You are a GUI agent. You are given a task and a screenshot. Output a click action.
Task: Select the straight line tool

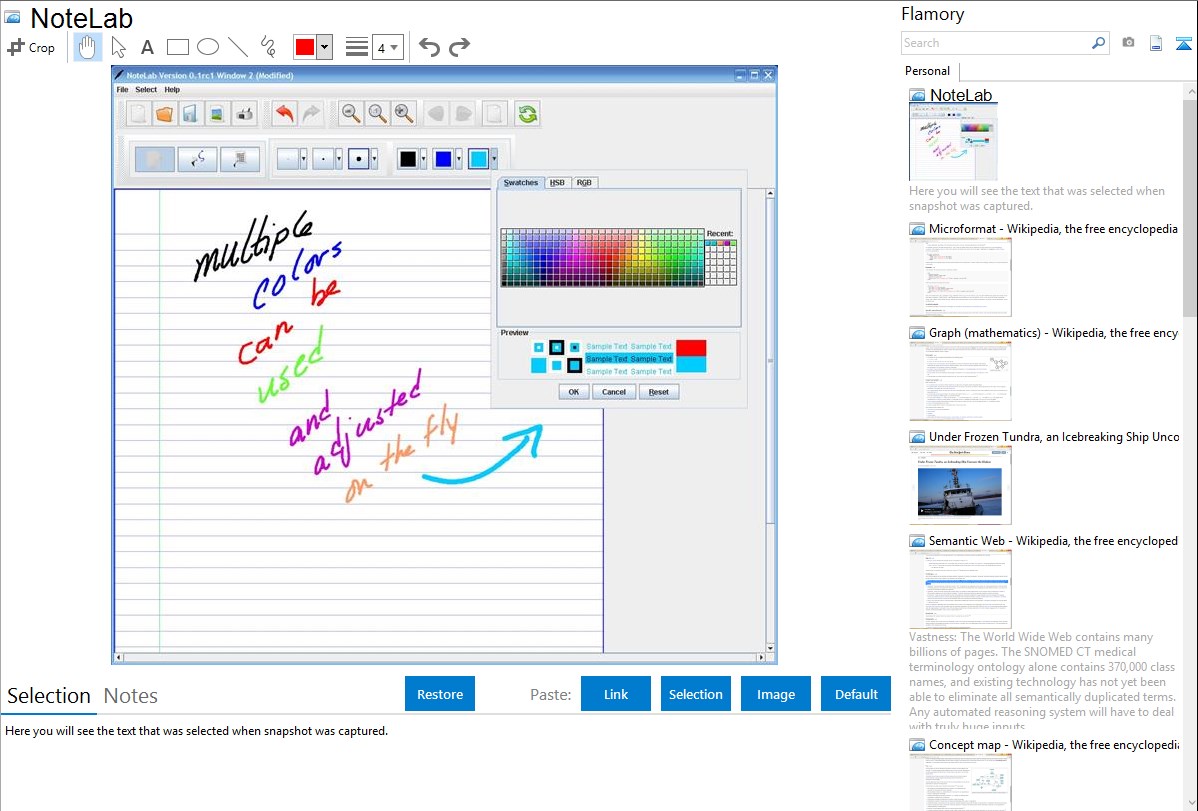(x=238, y=47)
